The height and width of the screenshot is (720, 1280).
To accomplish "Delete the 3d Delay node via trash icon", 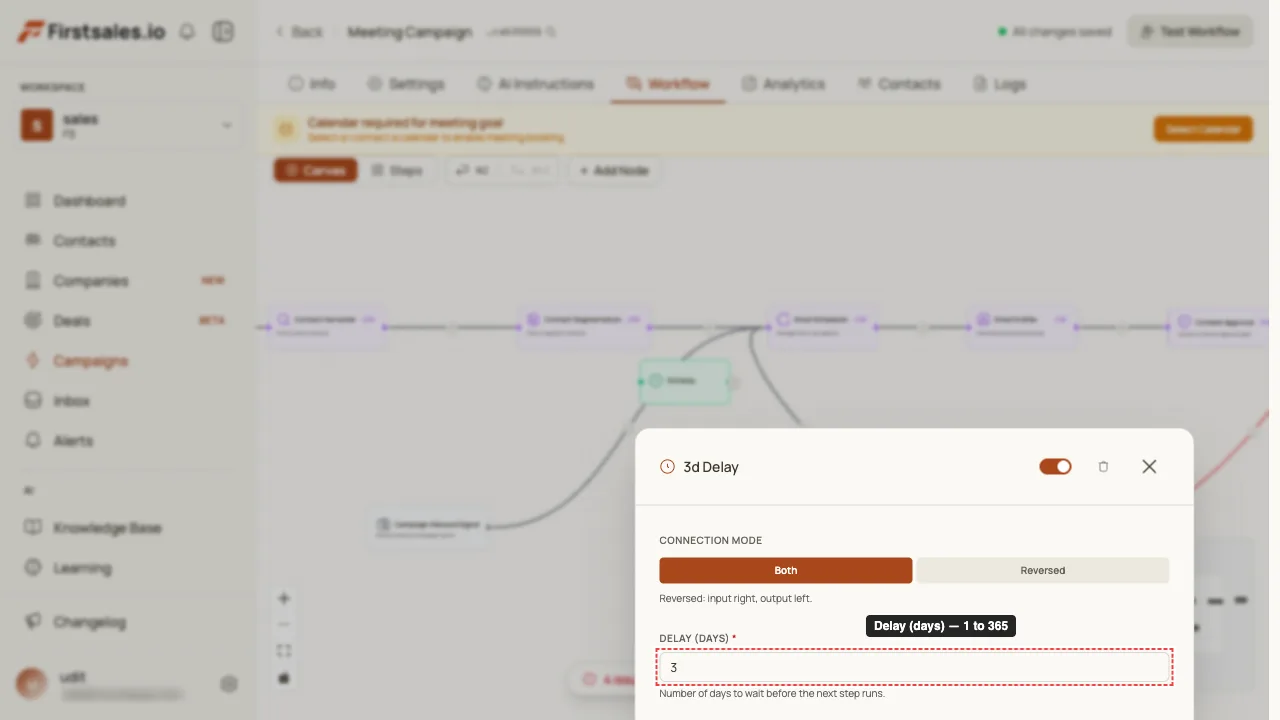I will pos(1103,467).
